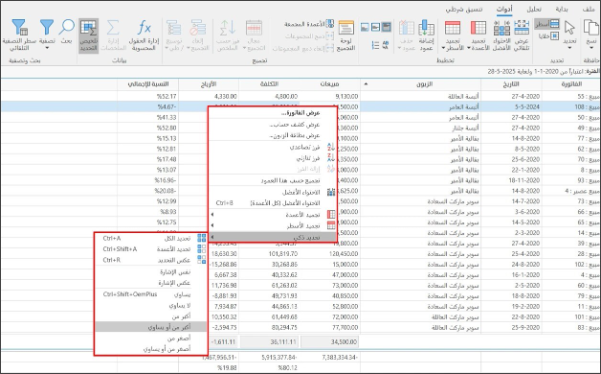Open the تجميد الأسطر ribbon dropdown arrow
Screen dimensions: 601x374
(443, 48)
